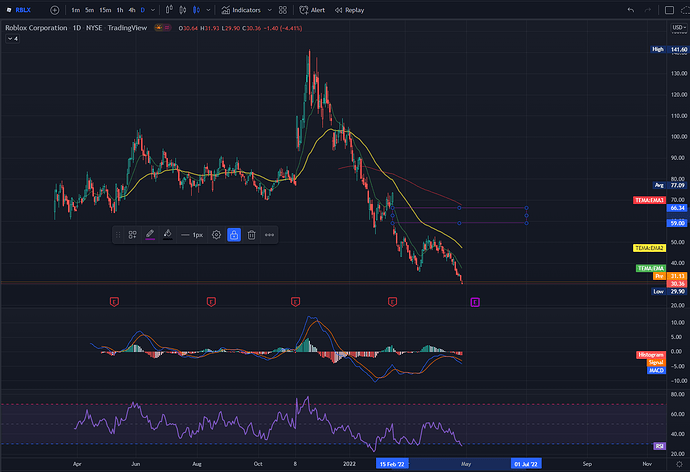Switch to the 5m timeframe
The image size is (690, 472).
89,10
